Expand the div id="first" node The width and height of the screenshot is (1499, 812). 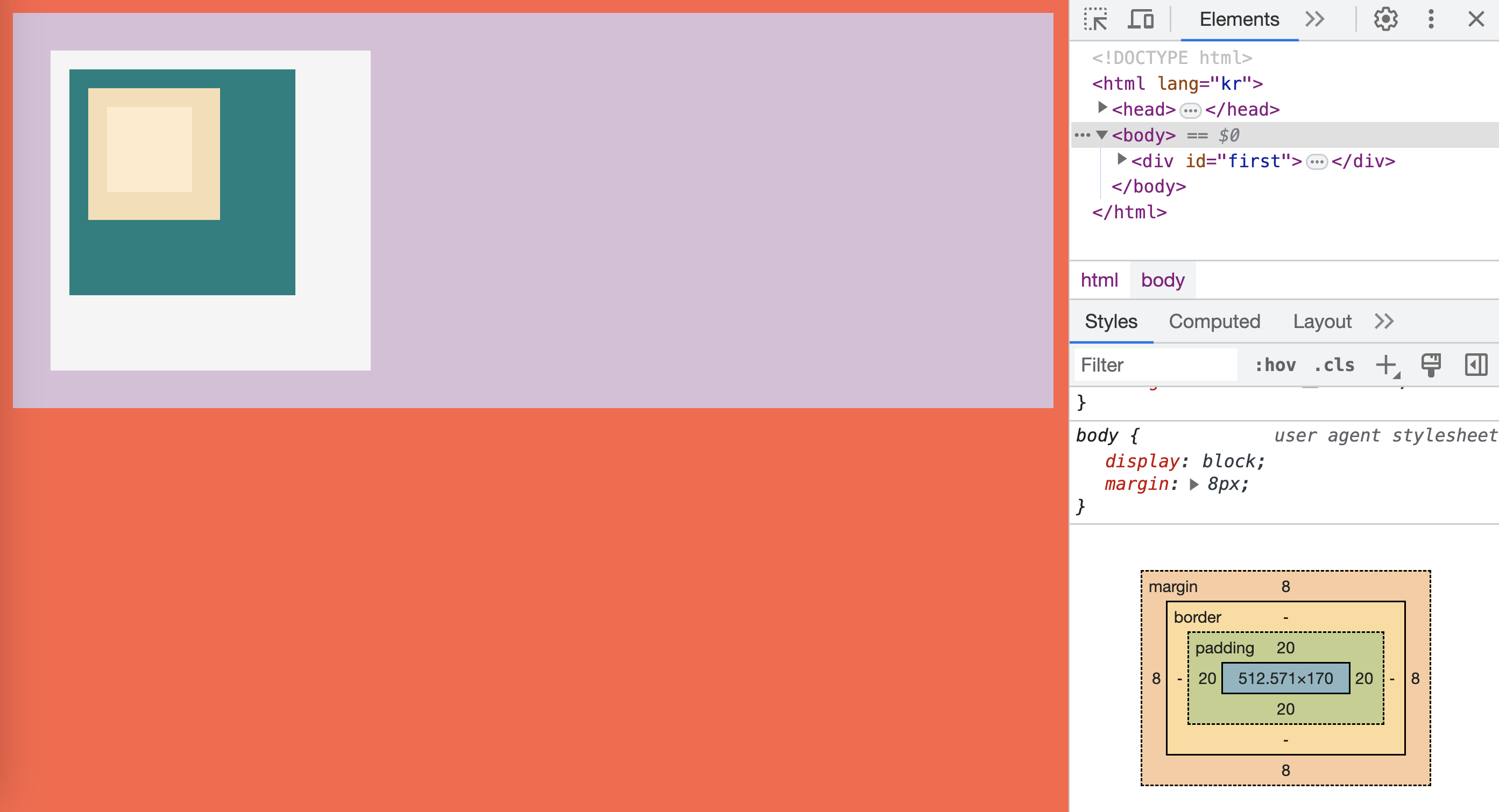pos(1122,159)
